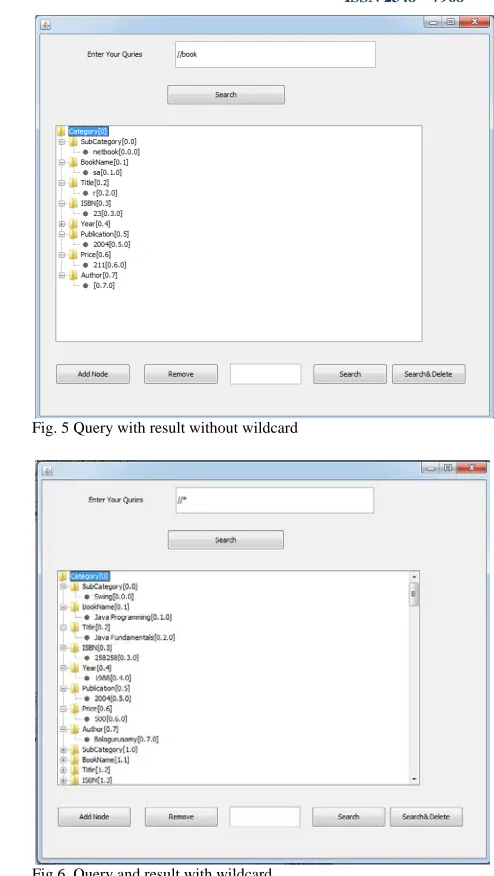The height and width of the screenshot is (876, 494).
Task: Expand the BookName[1.1] node in the //* window
Action: [x=64, y=760]
